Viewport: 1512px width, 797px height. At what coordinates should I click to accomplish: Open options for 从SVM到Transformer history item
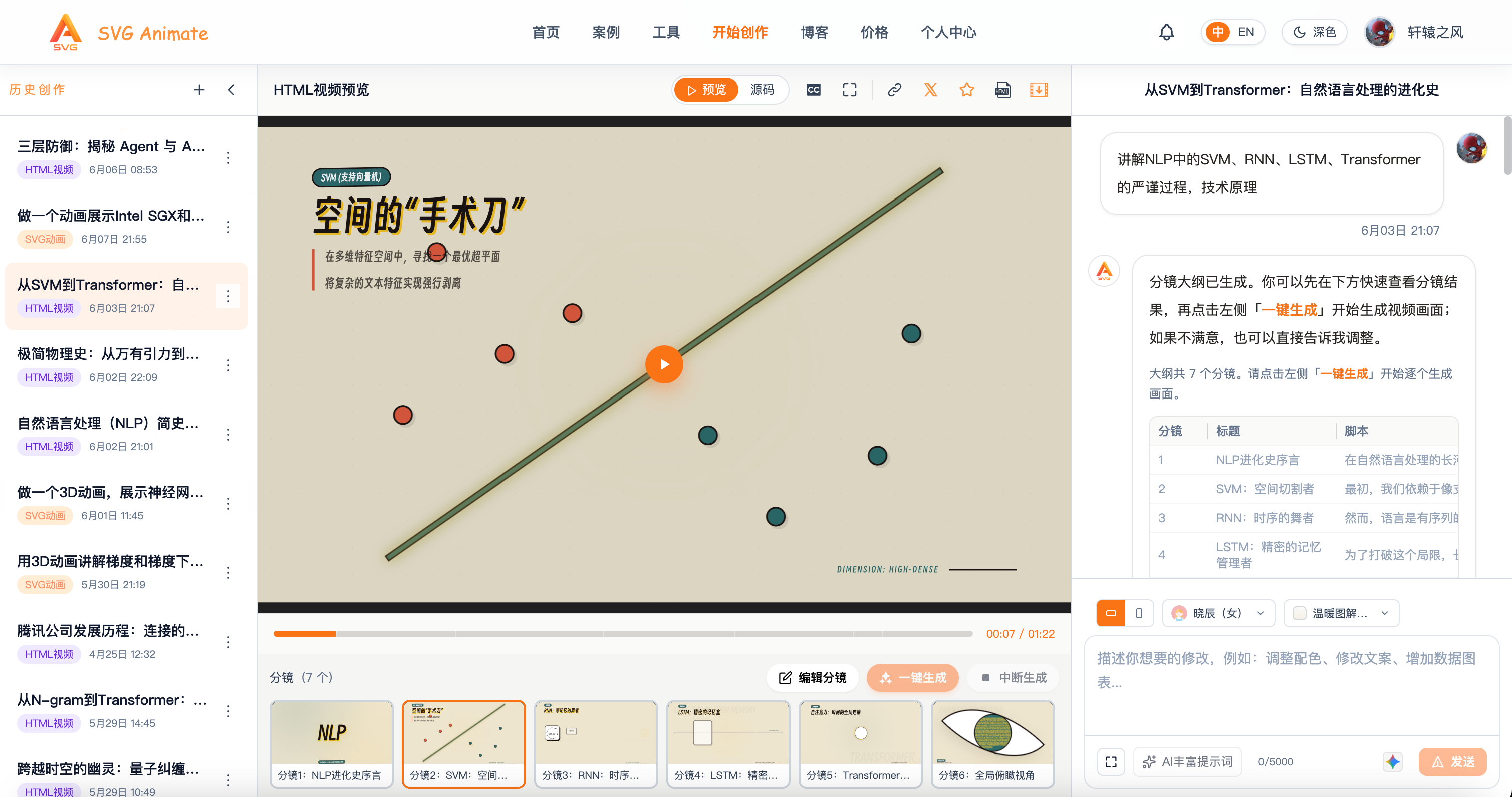228,296
